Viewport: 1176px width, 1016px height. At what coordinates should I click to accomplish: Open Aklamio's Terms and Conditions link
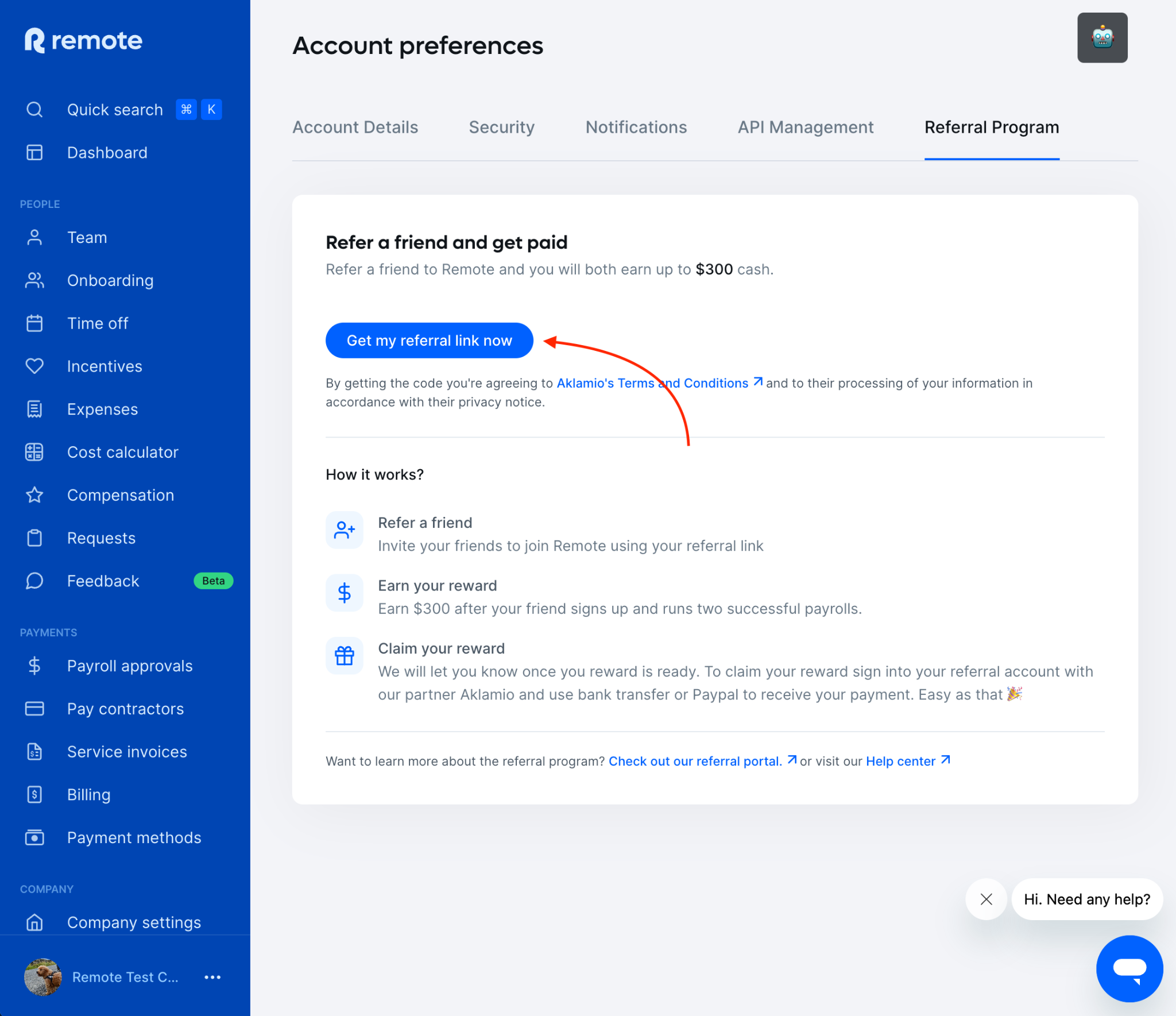[x=652, y=383]
